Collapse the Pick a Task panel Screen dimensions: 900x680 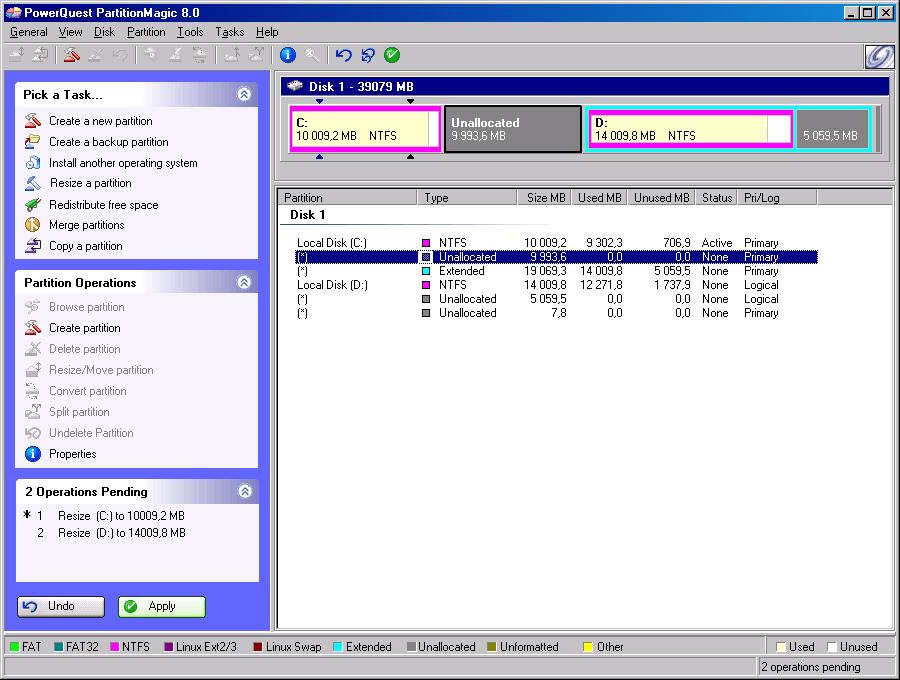[244, 94]
